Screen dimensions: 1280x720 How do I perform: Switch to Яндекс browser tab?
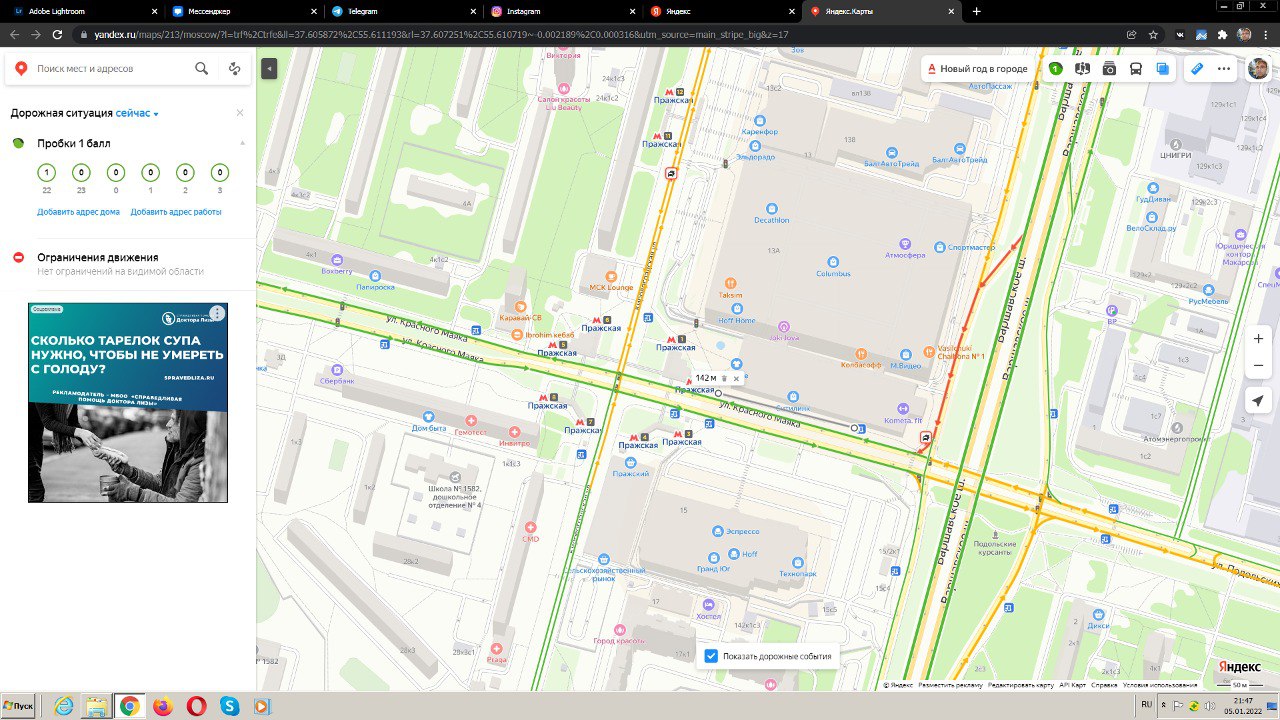click(722, 11)
